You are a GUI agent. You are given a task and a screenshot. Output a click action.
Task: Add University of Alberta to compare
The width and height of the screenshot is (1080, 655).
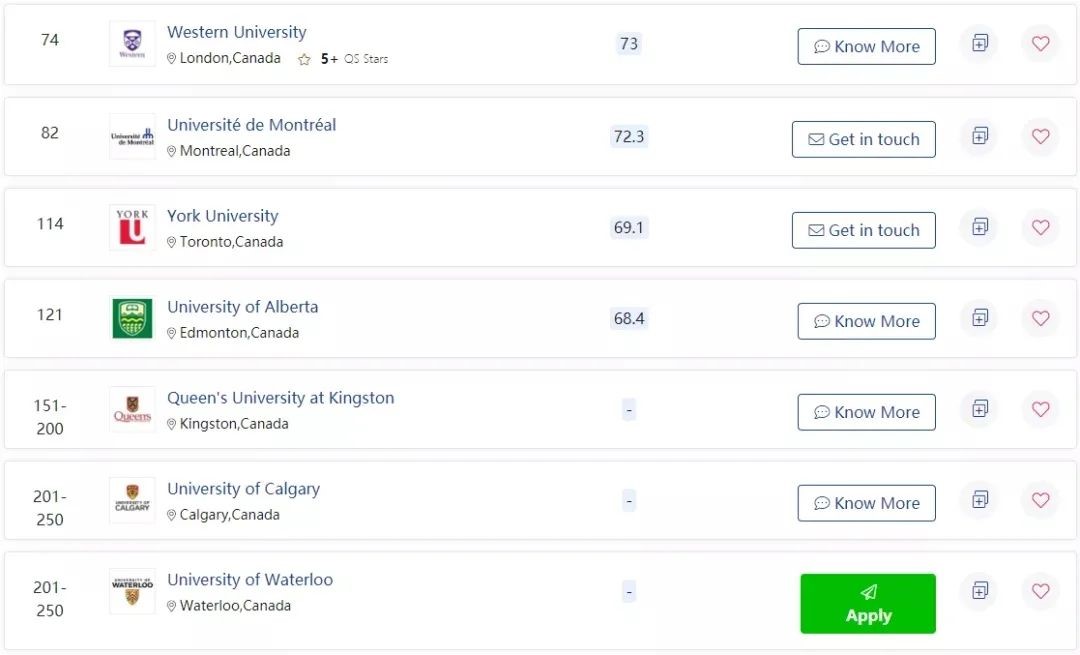tap(979, 318)
